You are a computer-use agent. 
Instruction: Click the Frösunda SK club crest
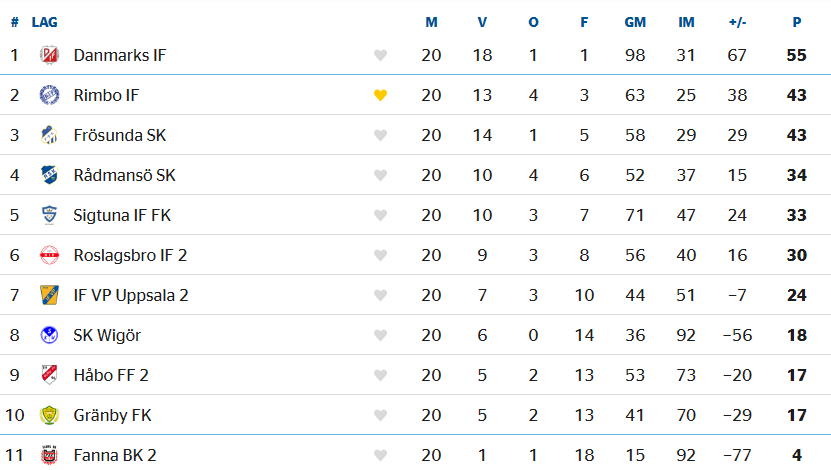pyautogui.click(x=49, y=135)
